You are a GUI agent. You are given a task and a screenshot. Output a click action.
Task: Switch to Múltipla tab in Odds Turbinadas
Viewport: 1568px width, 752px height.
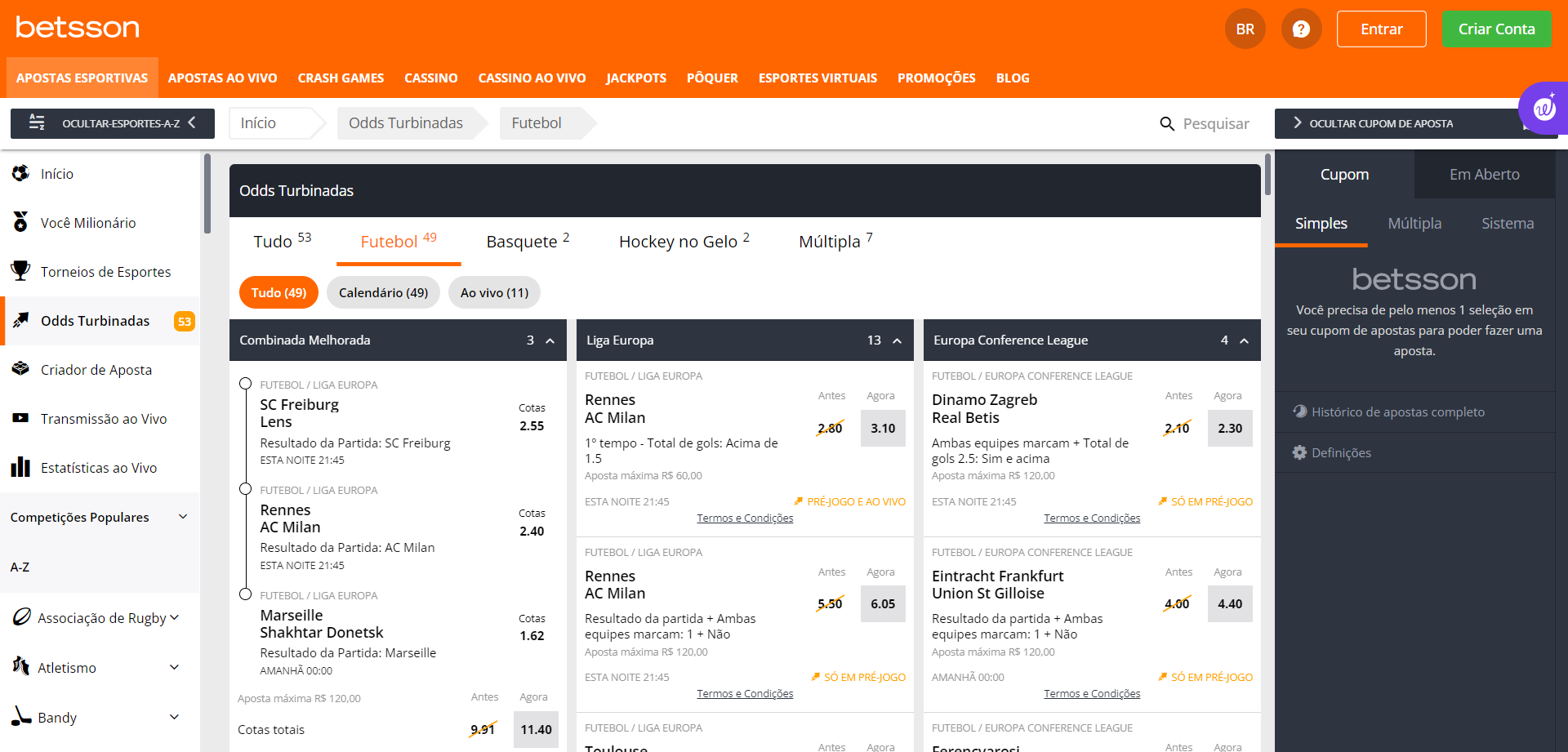pos(835,241)
